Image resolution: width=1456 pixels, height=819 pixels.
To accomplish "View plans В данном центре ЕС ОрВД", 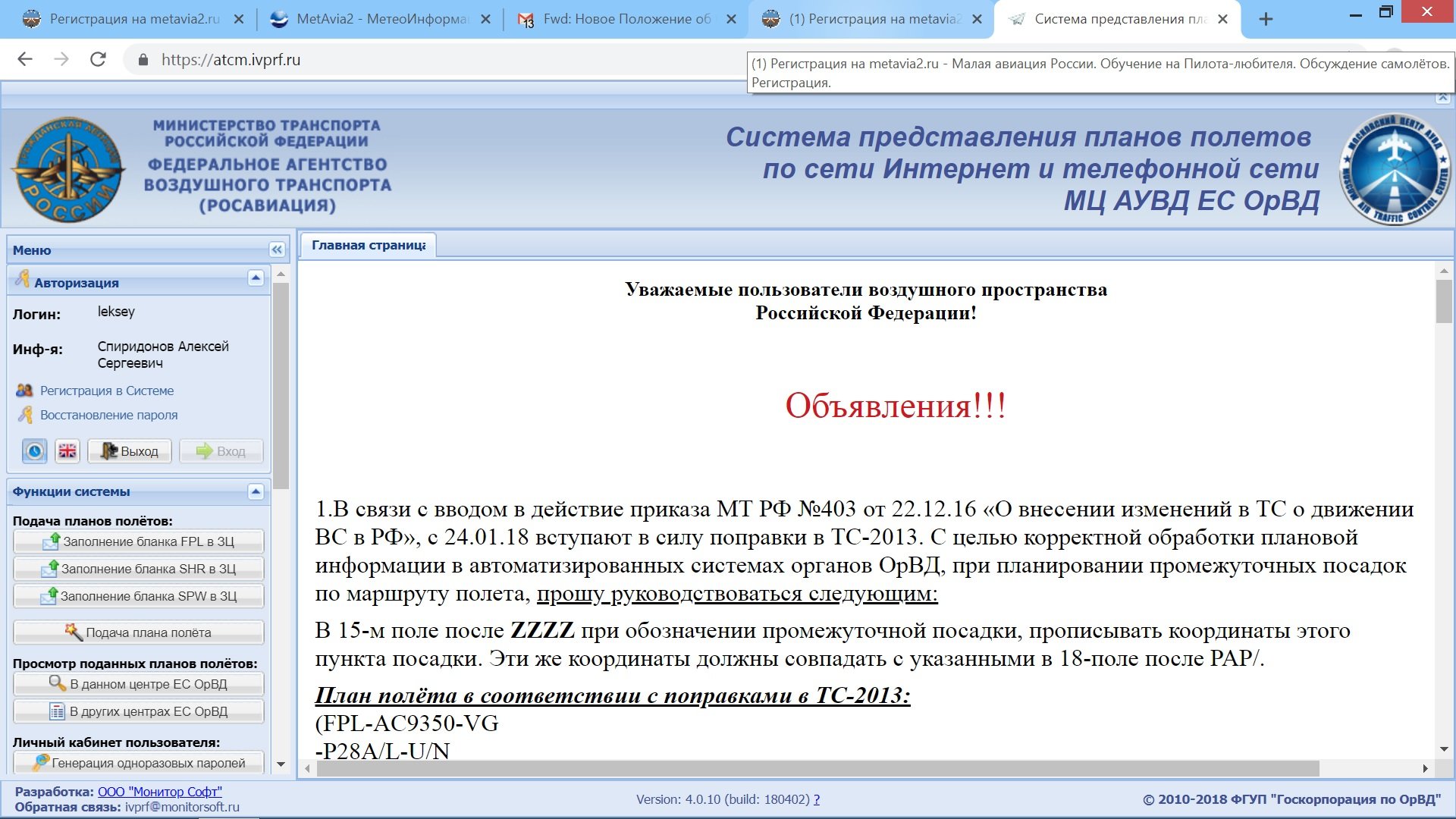I will 139,684.
